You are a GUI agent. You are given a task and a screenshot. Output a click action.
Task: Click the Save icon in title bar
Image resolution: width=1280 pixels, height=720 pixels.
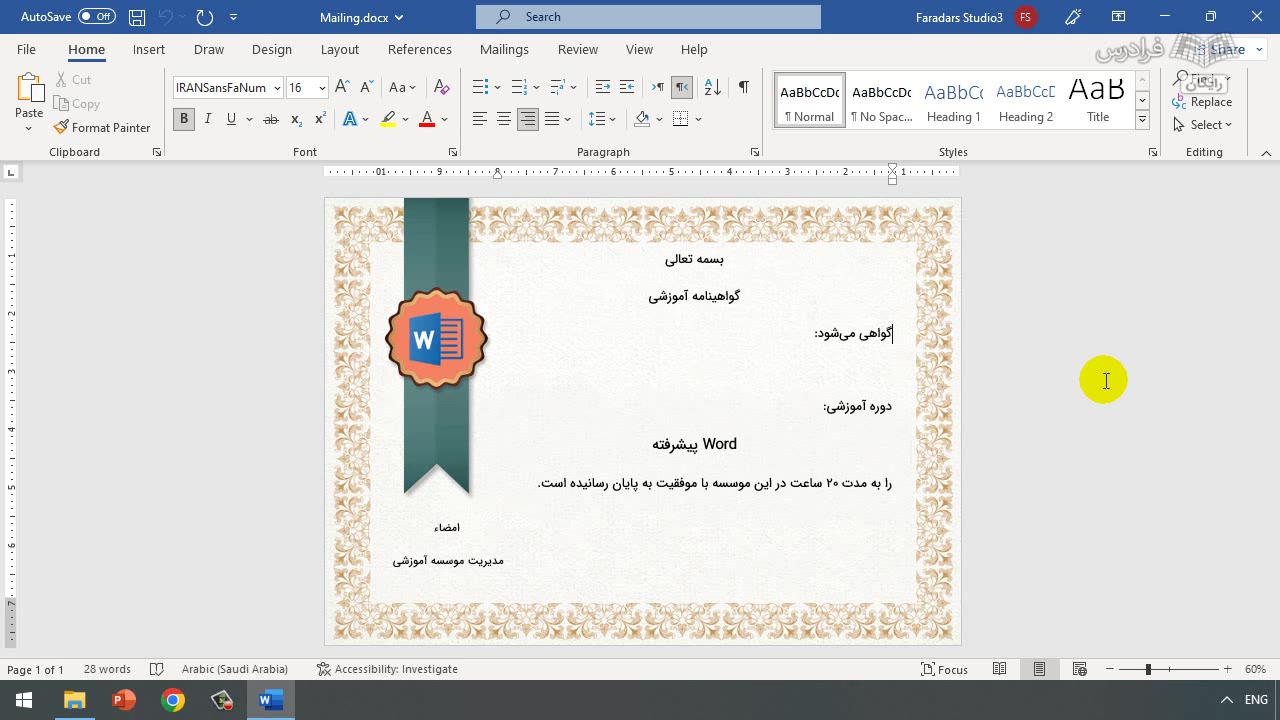pyautogui.click(x=137, y=17)
